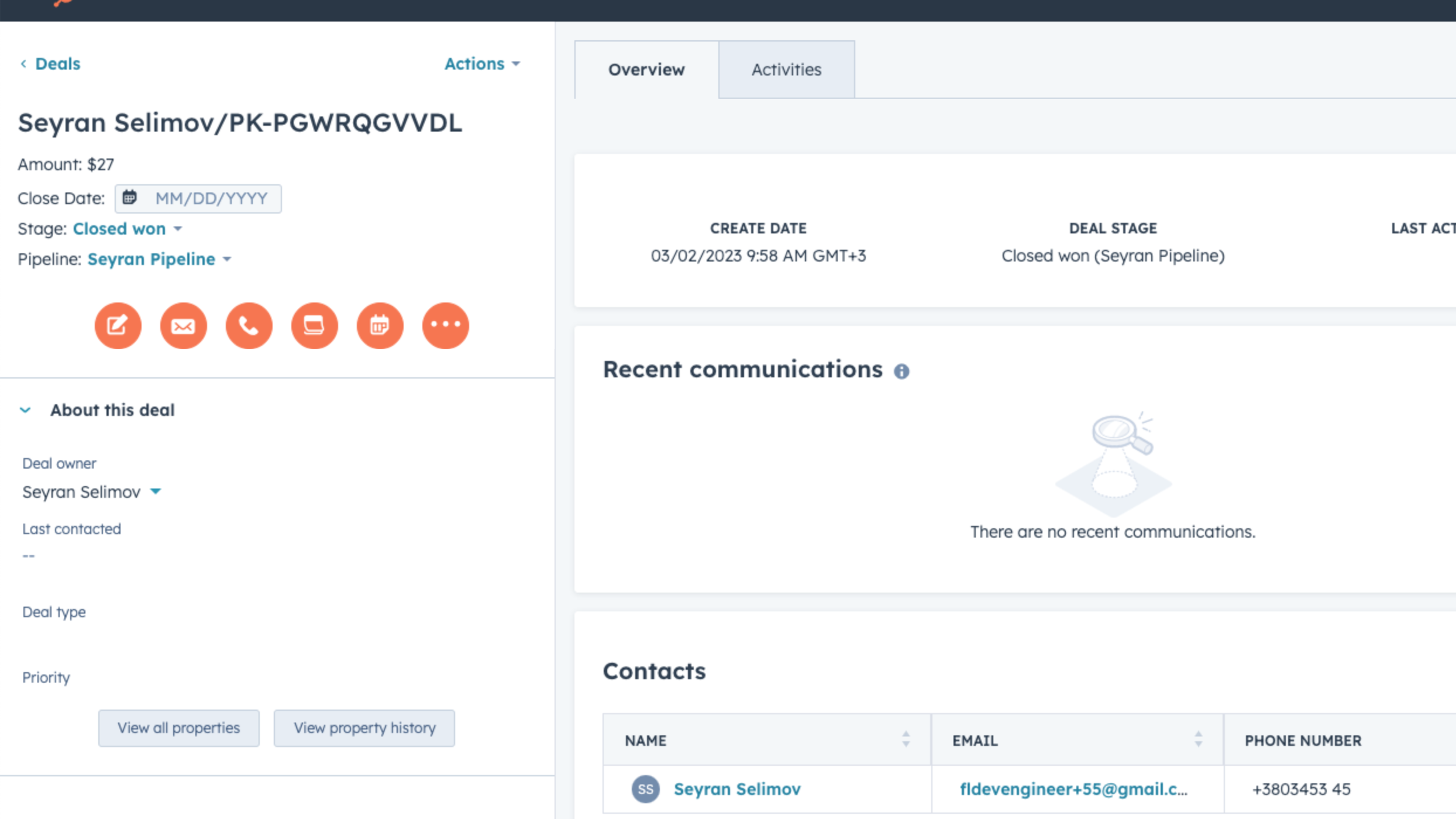
Task: Click View all properties button
Action: (x=178, y=728)
